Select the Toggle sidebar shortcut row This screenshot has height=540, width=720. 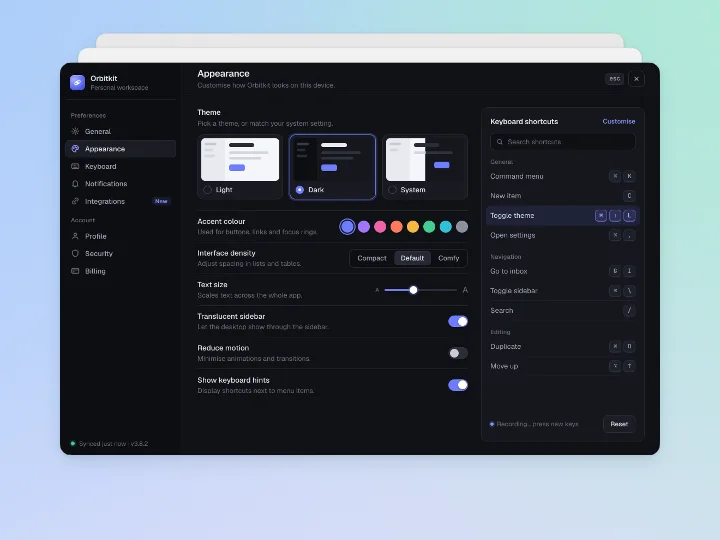[563, 291]
